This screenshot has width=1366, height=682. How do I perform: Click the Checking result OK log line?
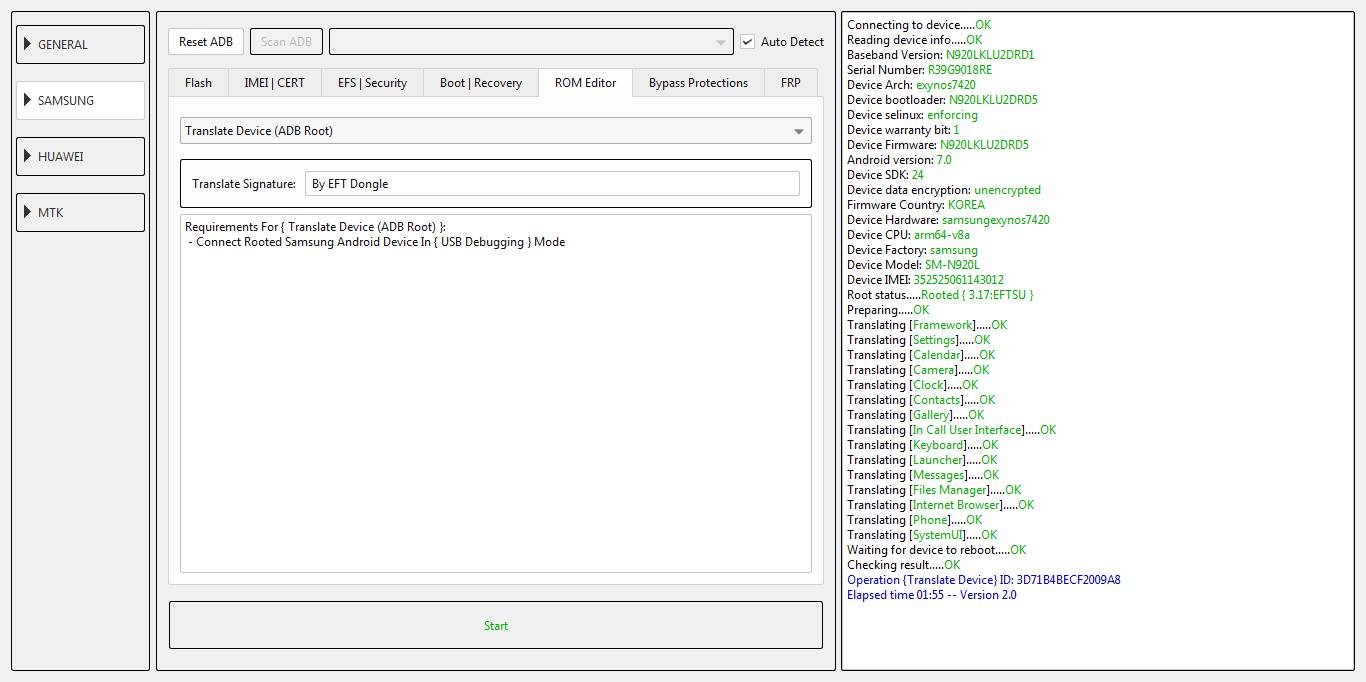[903, 565]
